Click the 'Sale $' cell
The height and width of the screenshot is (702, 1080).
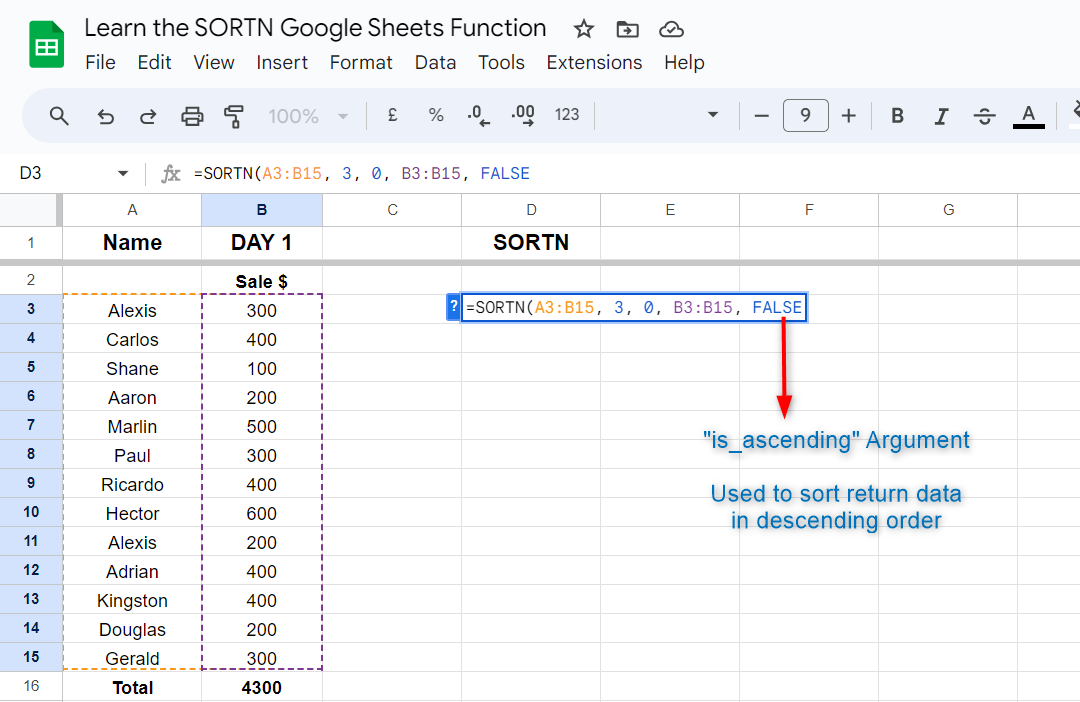(x=262, y=281)
